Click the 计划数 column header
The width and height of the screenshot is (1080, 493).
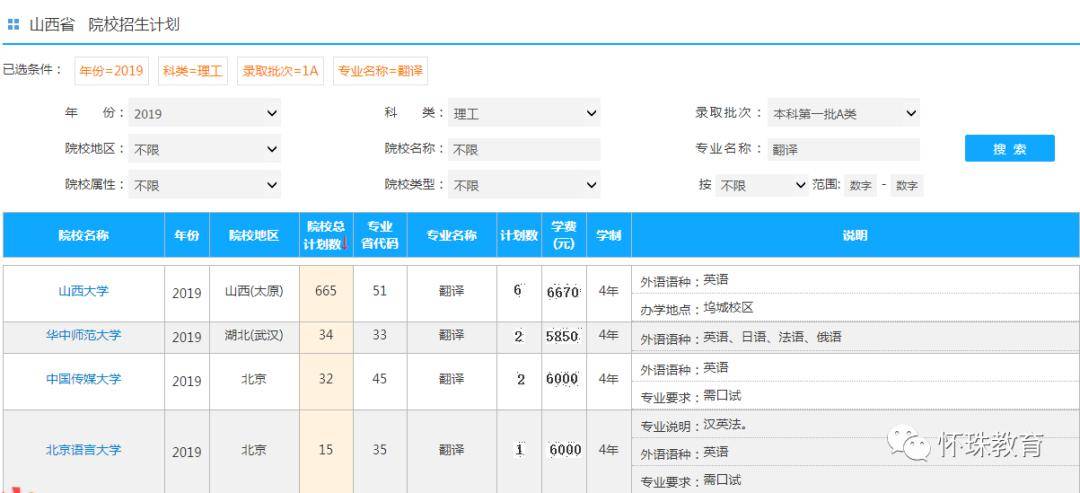[x=519, y=235]
